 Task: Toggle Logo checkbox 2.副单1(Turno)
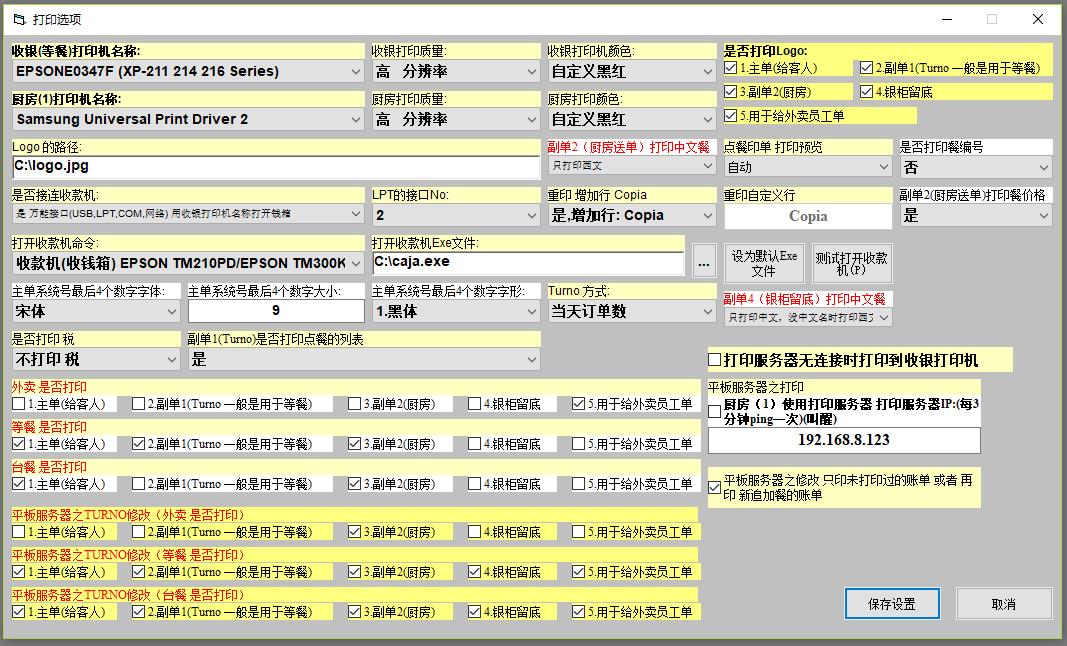866,67
